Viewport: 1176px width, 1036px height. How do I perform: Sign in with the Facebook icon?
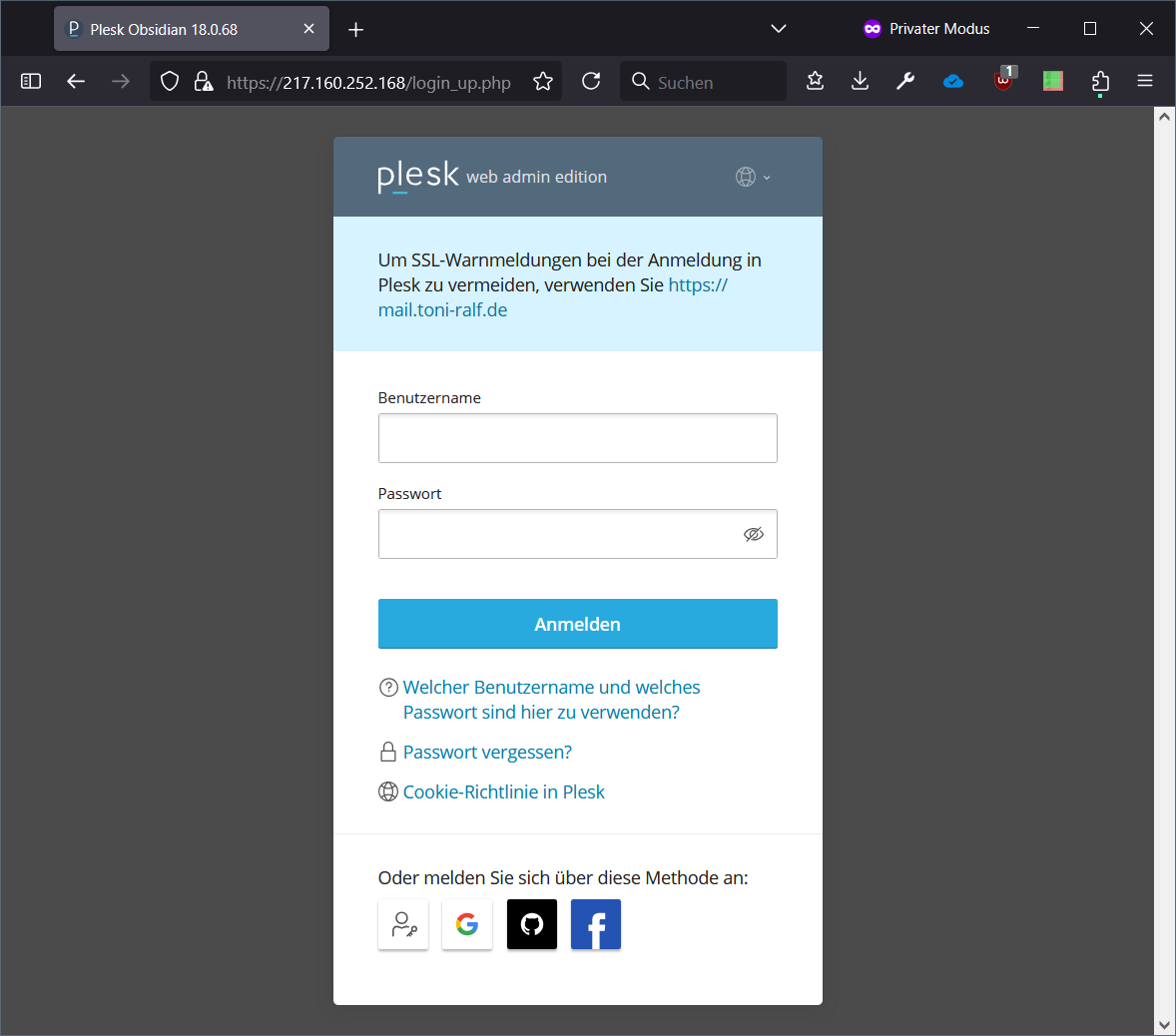596,923
